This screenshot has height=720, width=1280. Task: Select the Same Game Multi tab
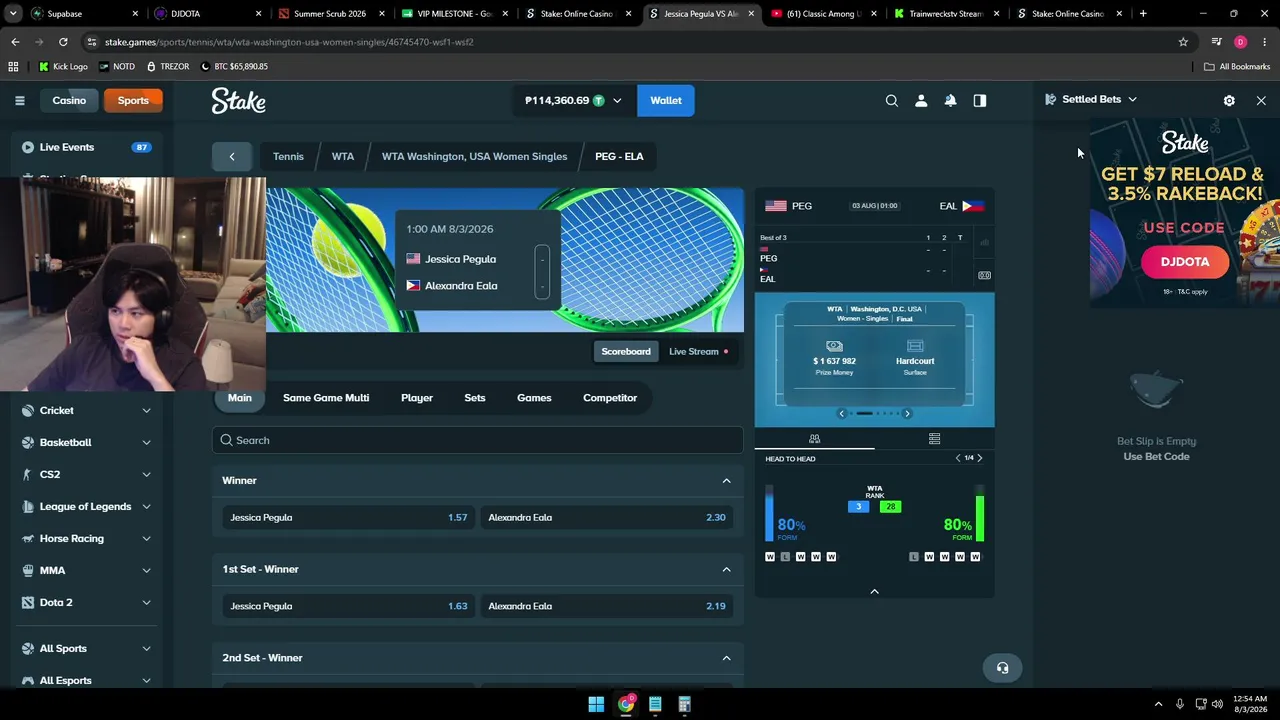pos(326,398)
